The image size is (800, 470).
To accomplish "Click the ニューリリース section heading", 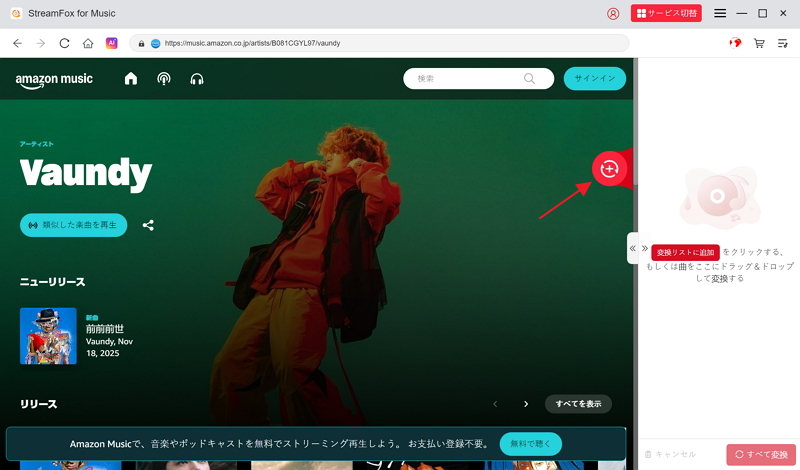I will pyautogui.click(x=53, y=282).
